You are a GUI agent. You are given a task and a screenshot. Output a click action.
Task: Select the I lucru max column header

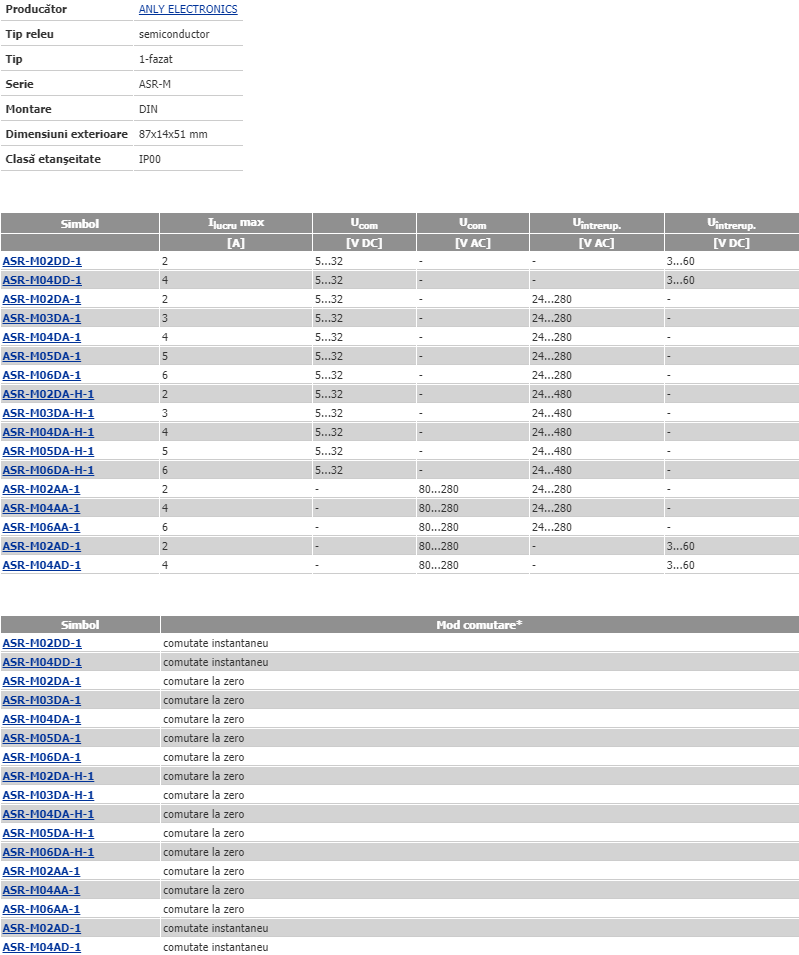[236, 223]
